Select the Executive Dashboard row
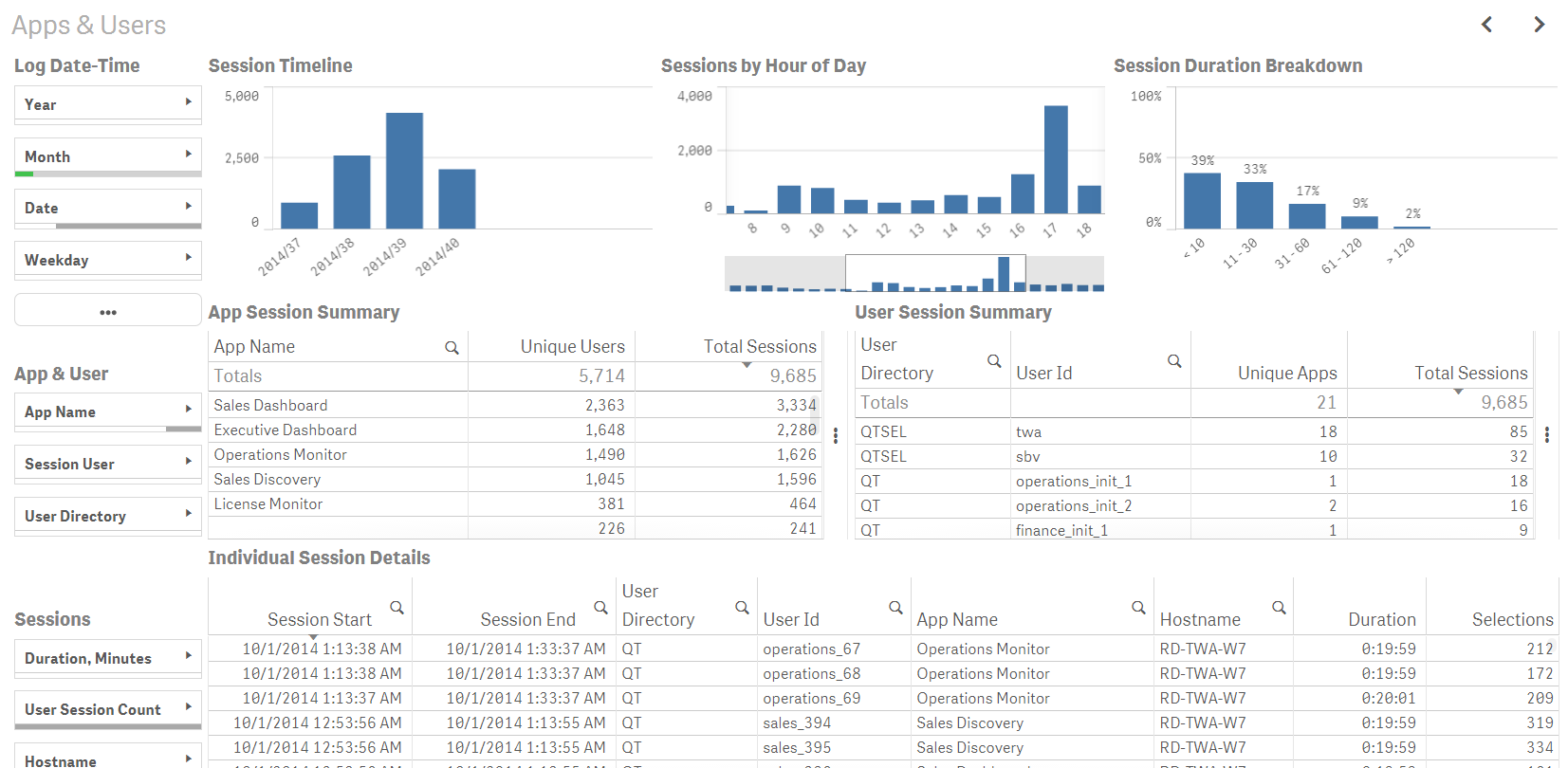Screen dimensions: 1568x768 pyautogui.click(x=515, y=430)
